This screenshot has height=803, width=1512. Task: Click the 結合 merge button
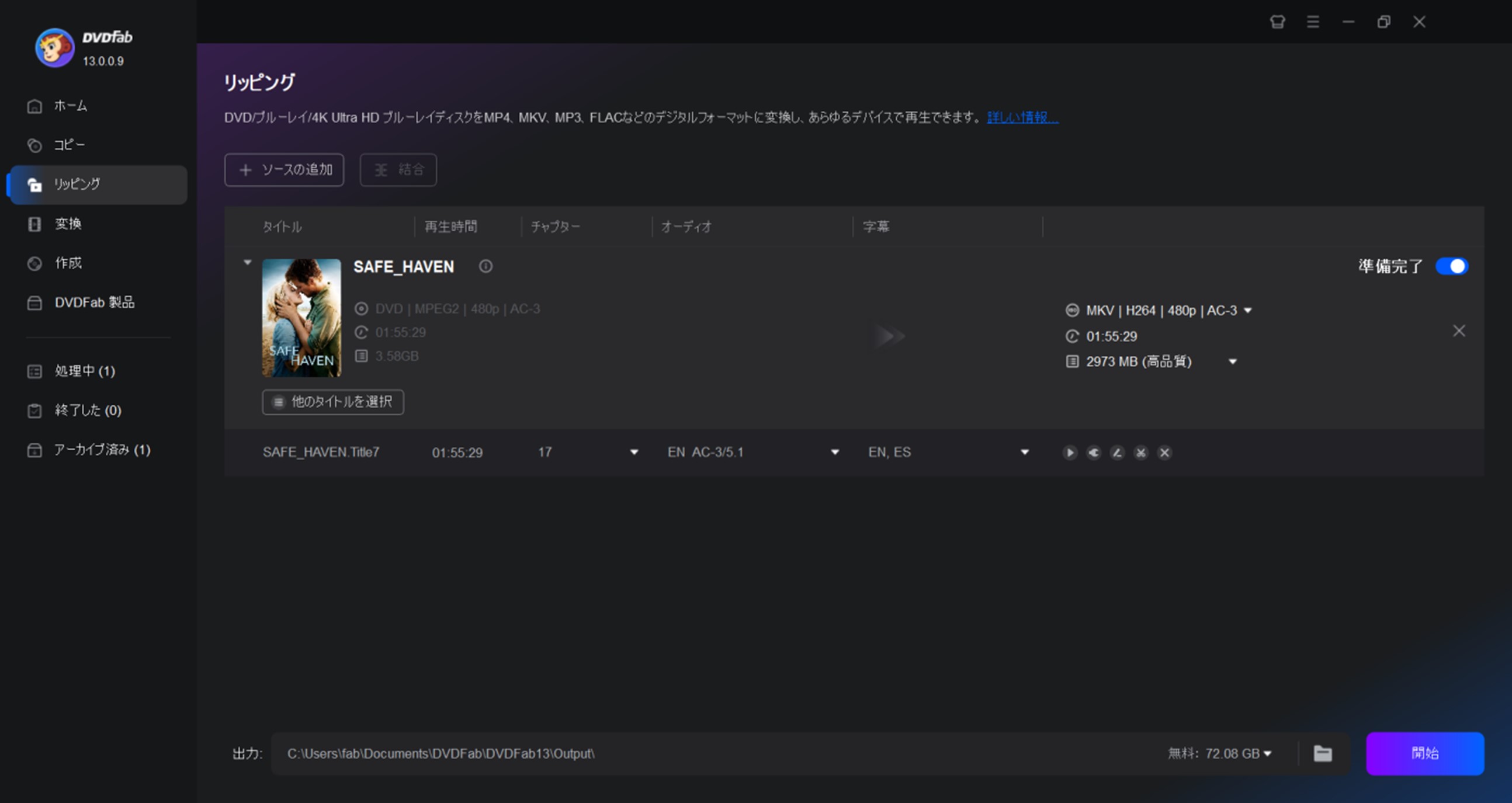(x=398, y=170)
